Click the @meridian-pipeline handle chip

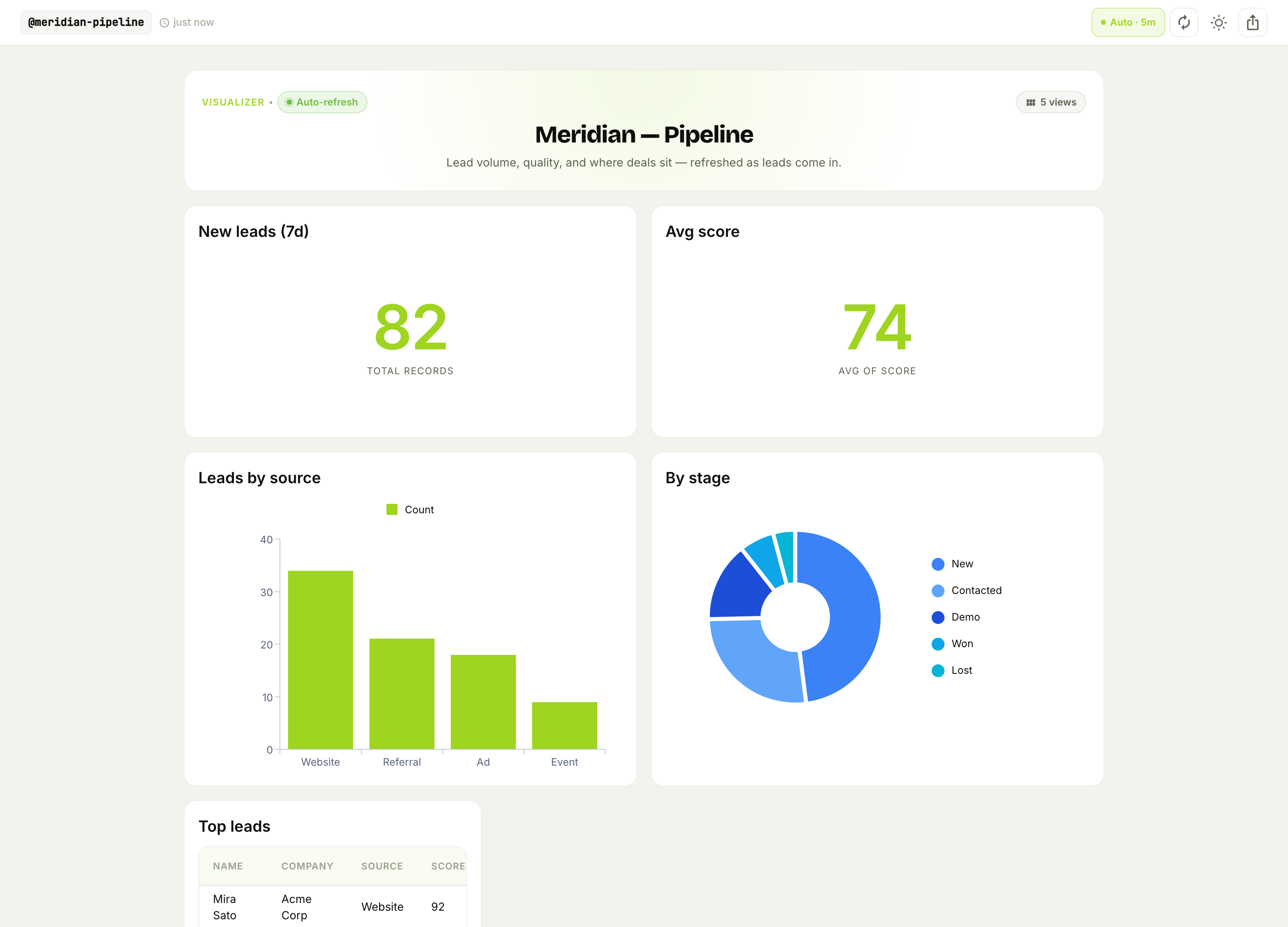pyautogui.click(x=86, y=22)
